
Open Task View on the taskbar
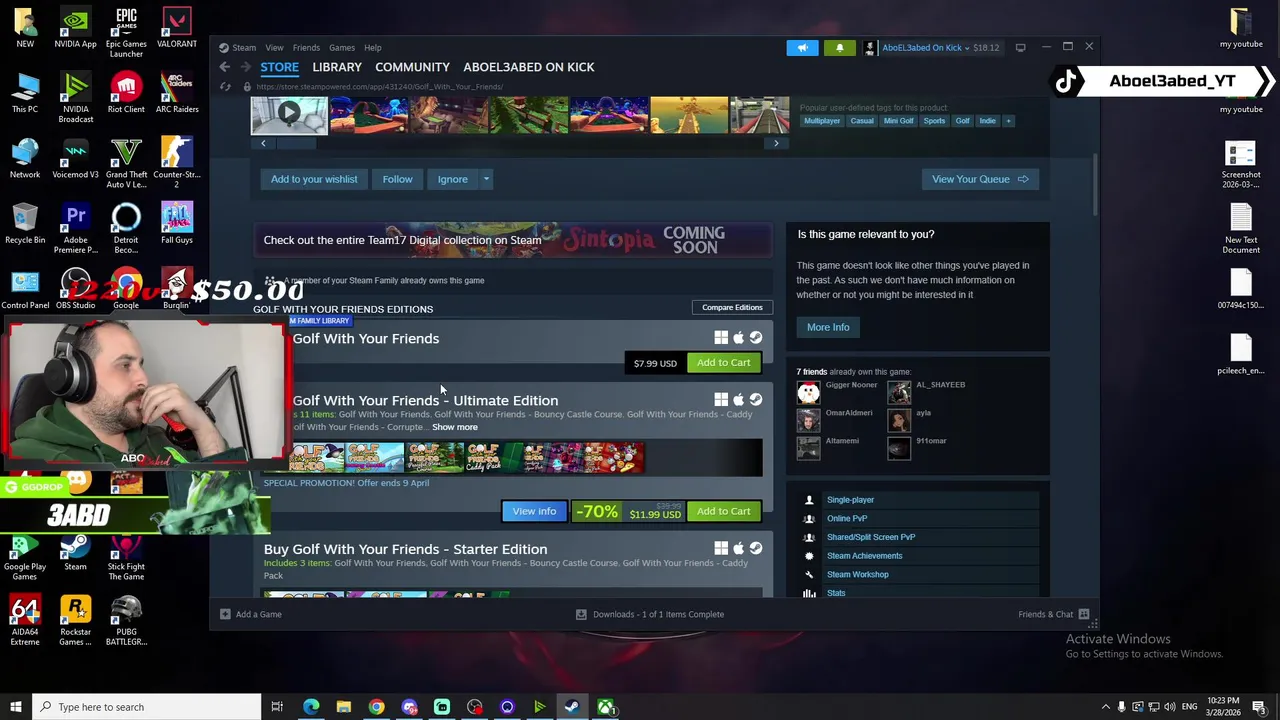[x=277, y=707]
